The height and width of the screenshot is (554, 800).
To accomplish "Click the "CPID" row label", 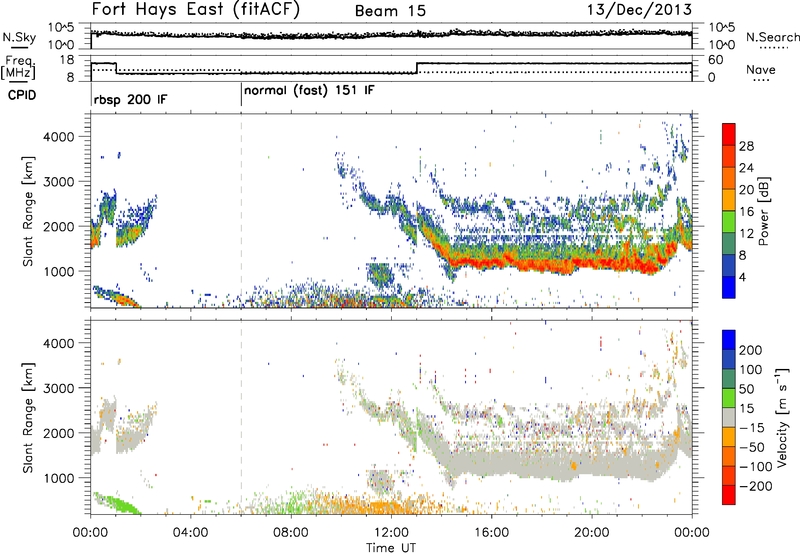I will point(22,95).
